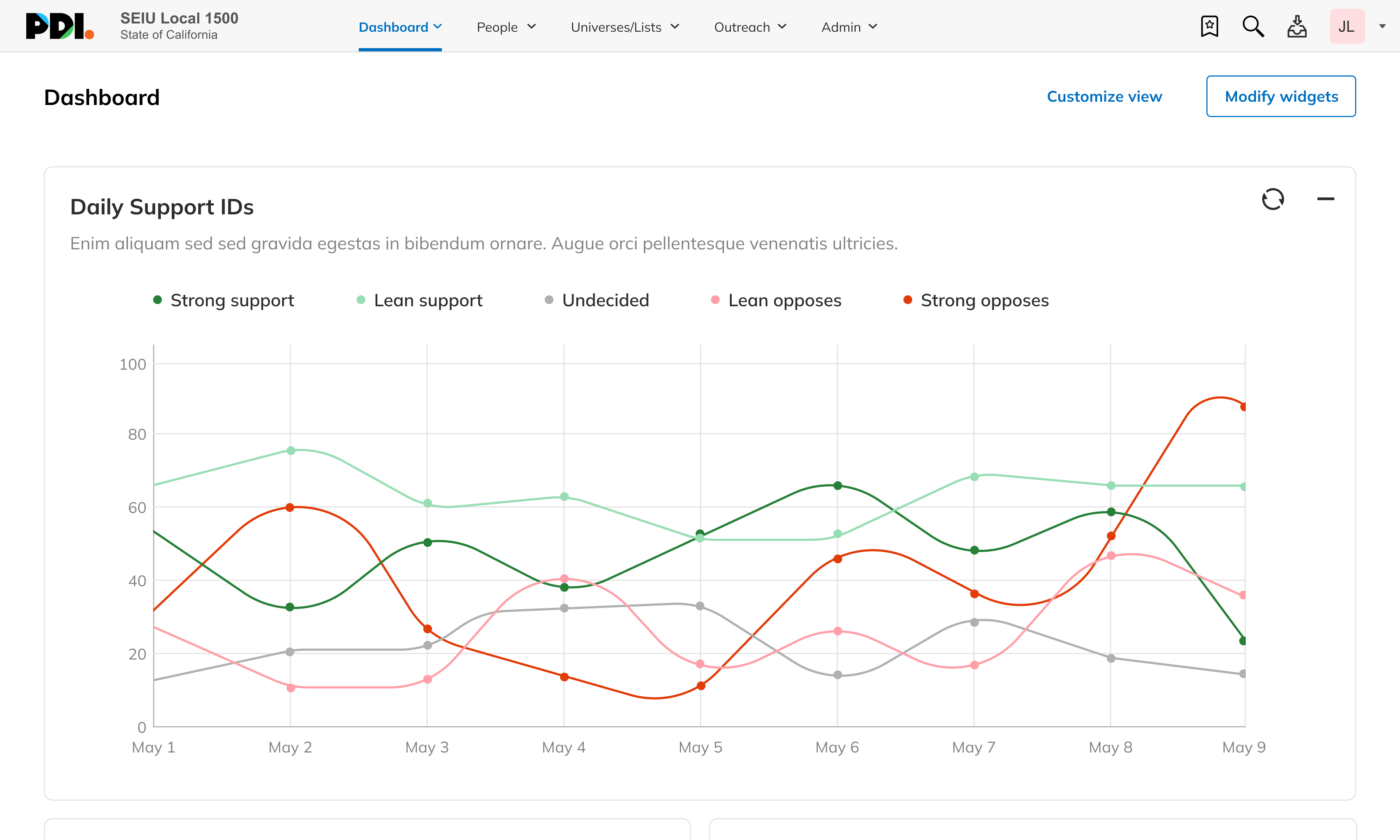Collapse the Daily Support IDs widget
Screen dimensions: 1400x840
click(1325, 199)
